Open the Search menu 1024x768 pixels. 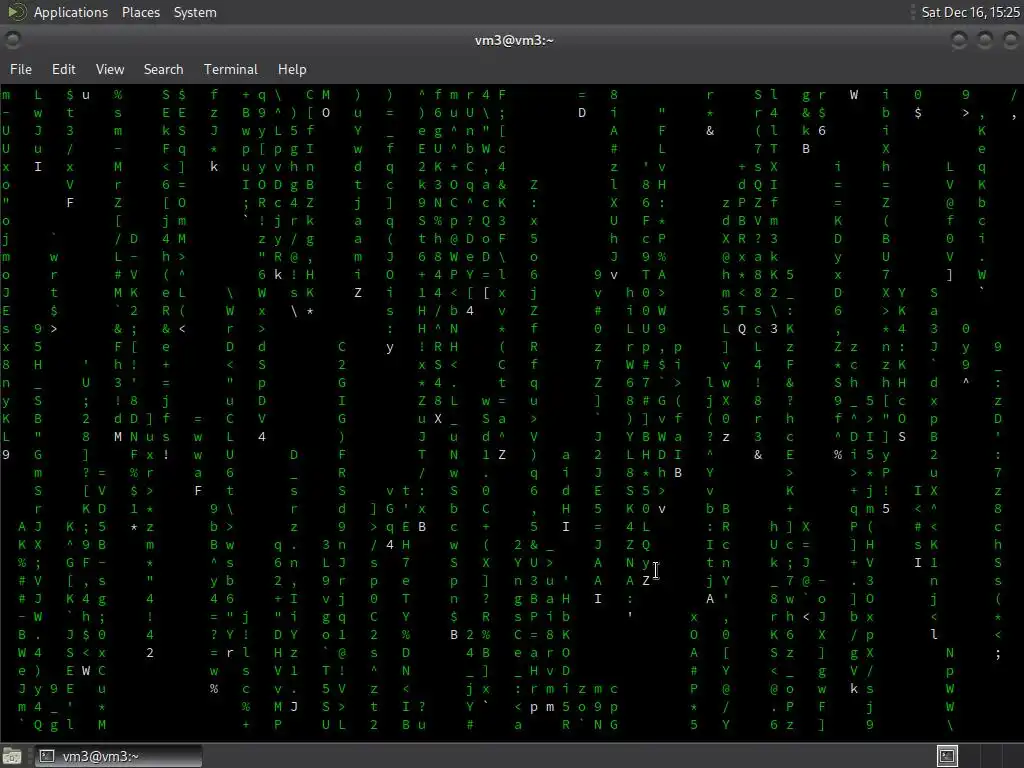click(163, 69)
